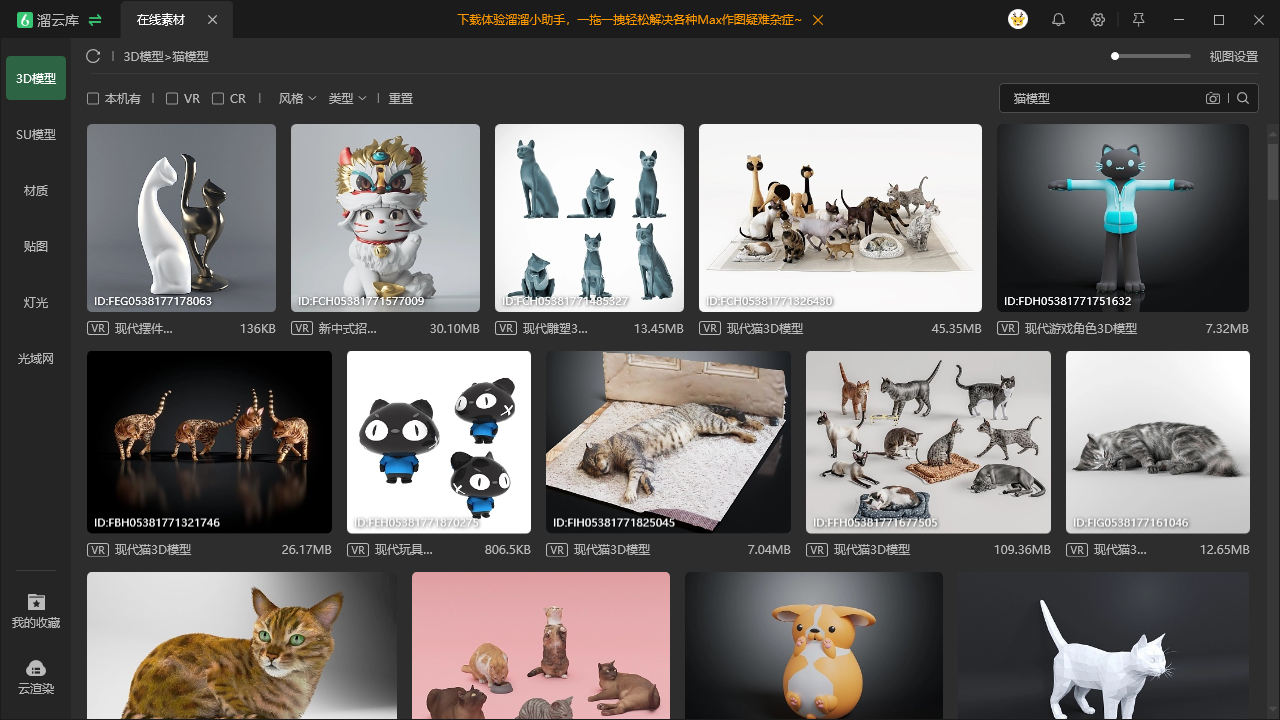Open the white low-poly cat thumbnail

point(1104,646)
